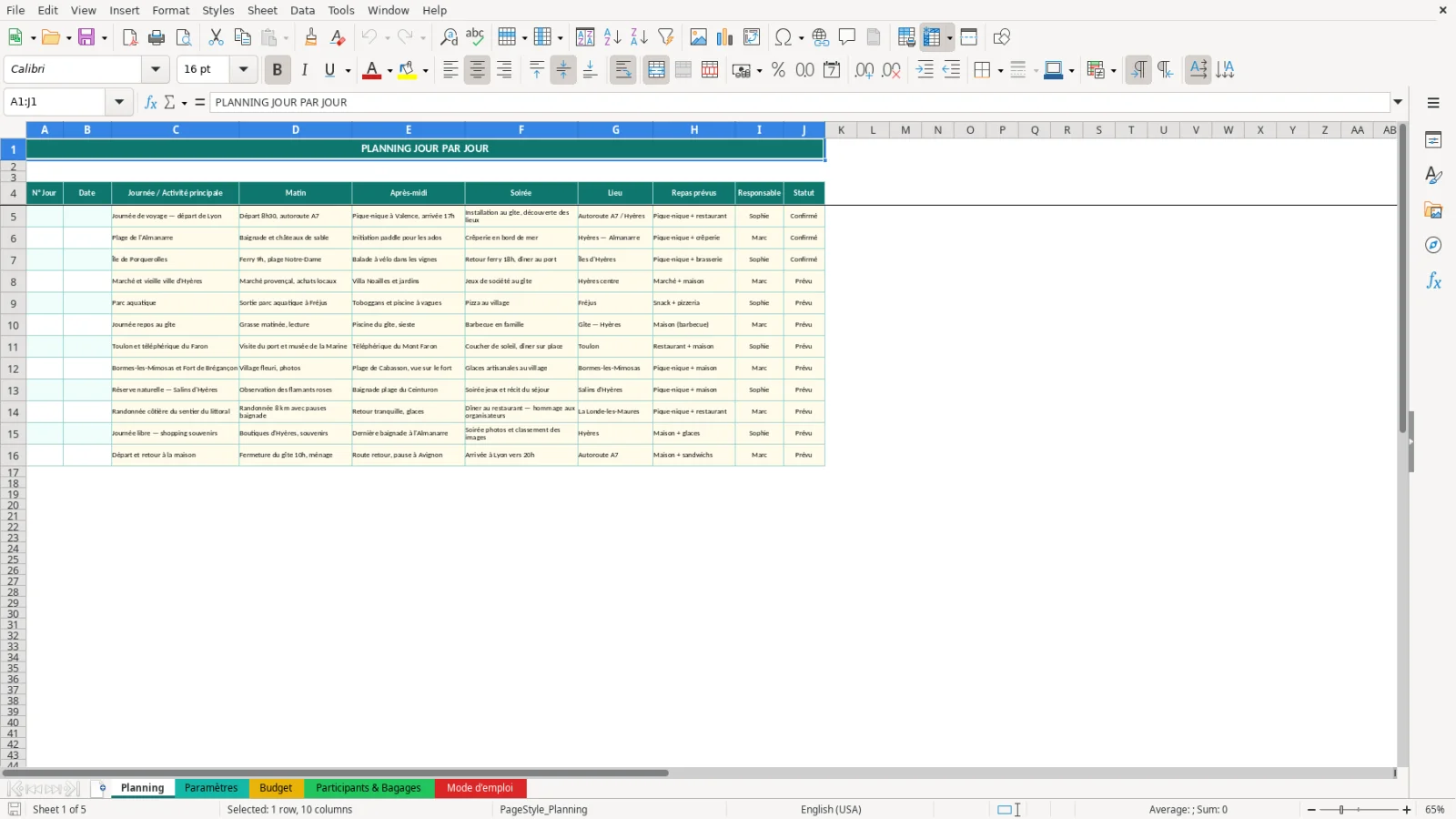Screen dimensions: 1456x819
Task: Switch to Mode d'emploi sheet tab
Action: click(480, 788)
